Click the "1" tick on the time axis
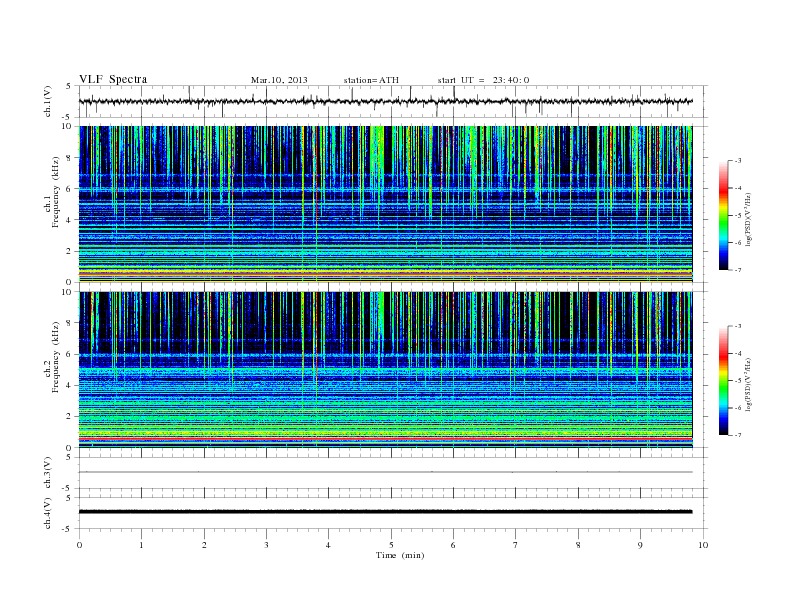792x612 pixels. tap(141, 545)
